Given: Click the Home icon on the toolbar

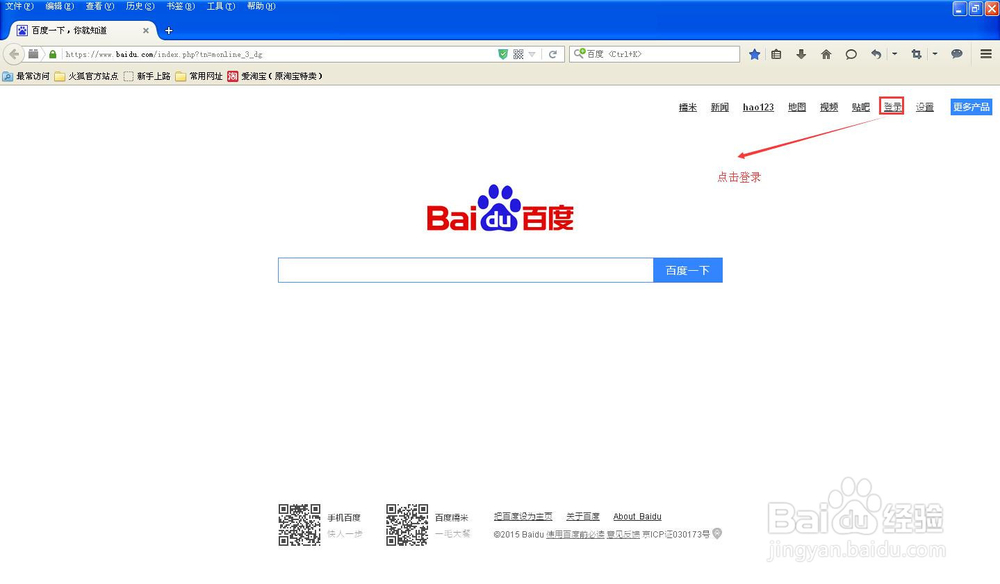Looking at the screenshot, I should tap(826, 54).
